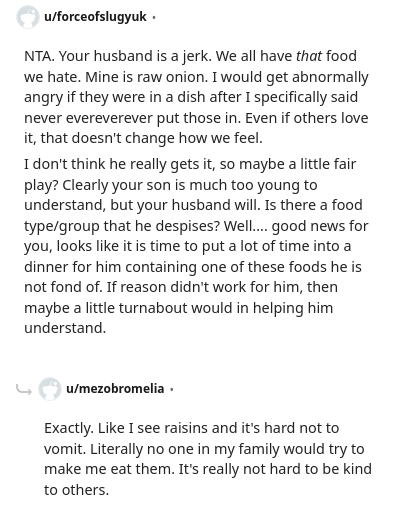Click the final "understand." of first comment
The image size is (400, 525).
[65, 328]
